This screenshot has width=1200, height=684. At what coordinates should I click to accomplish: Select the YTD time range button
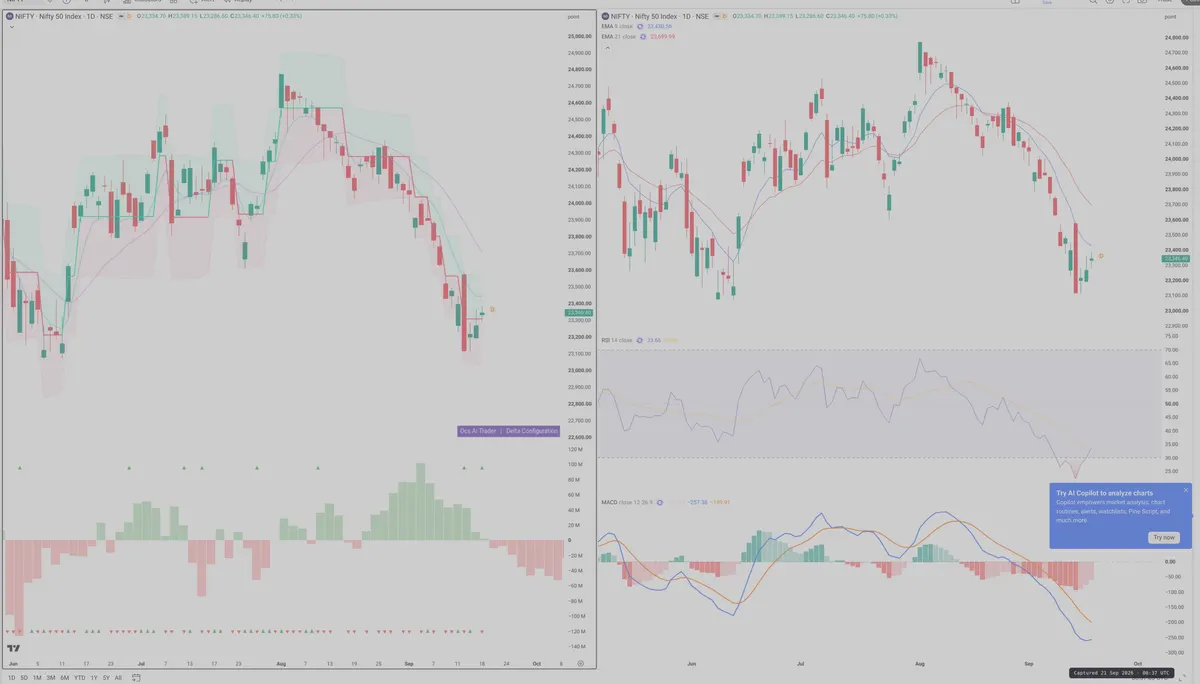pos(80,678)
